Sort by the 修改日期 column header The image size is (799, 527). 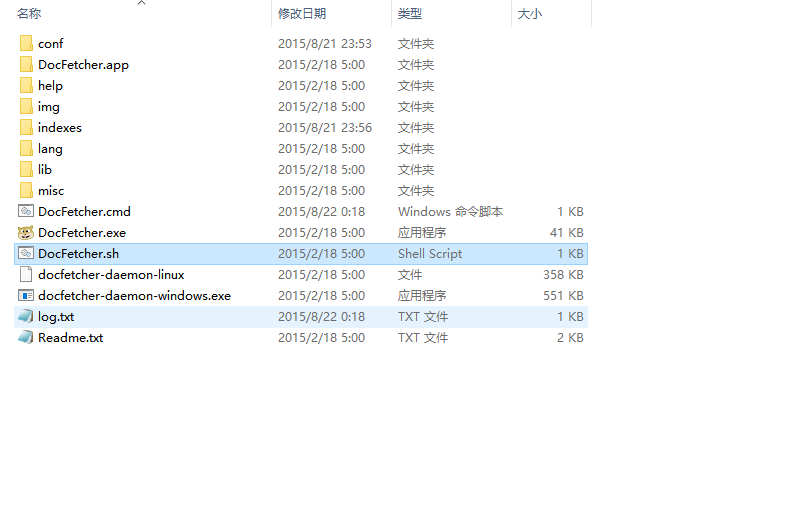(302, 14)
